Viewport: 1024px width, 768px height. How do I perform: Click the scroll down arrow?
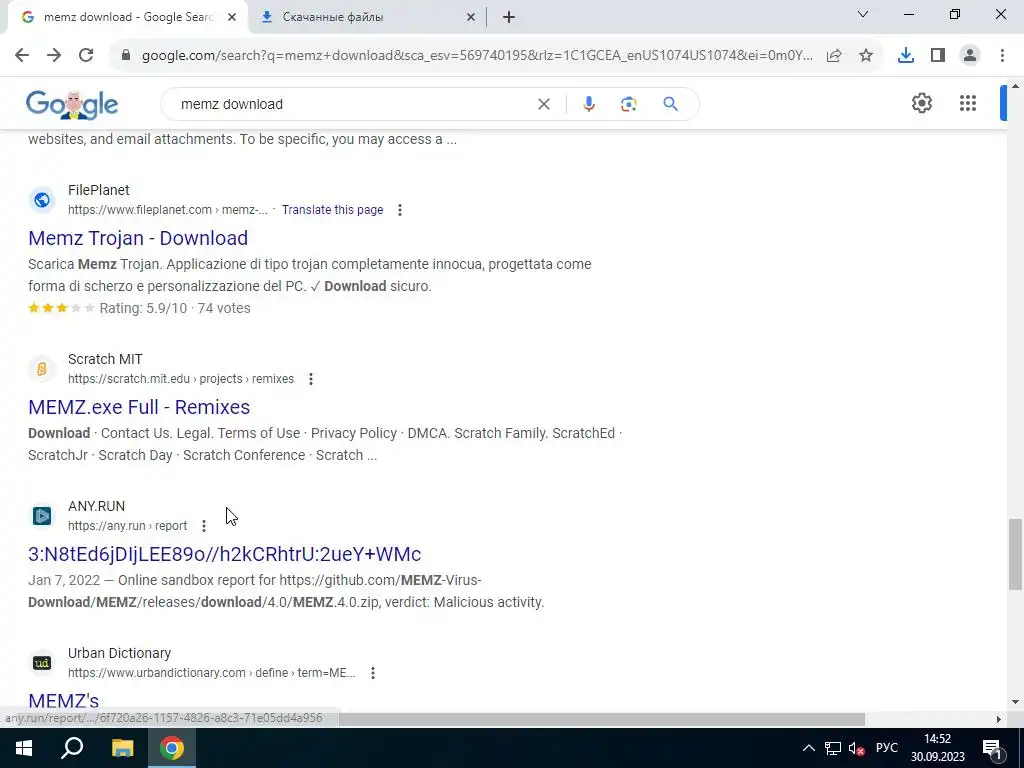(x=1015, y=702)
